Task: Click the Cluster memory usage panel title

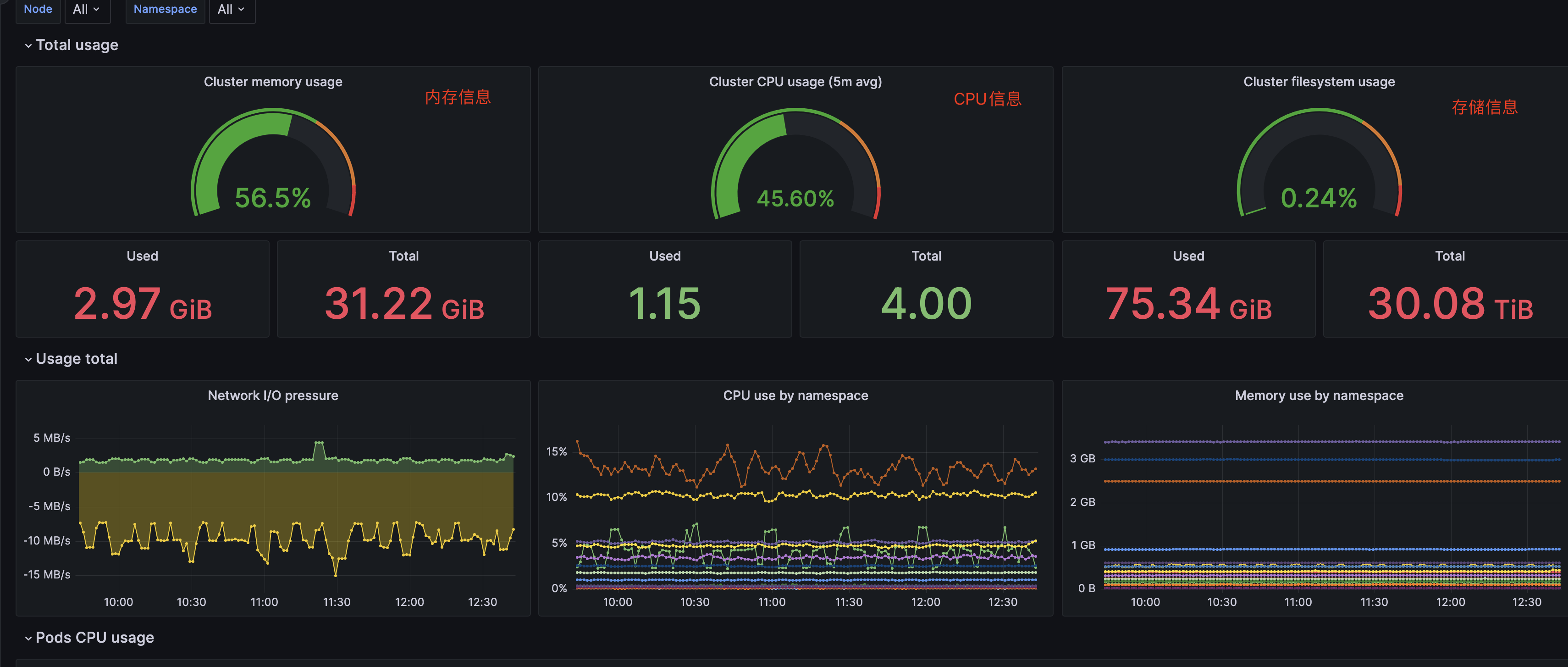Action: [x=273, y=82]
